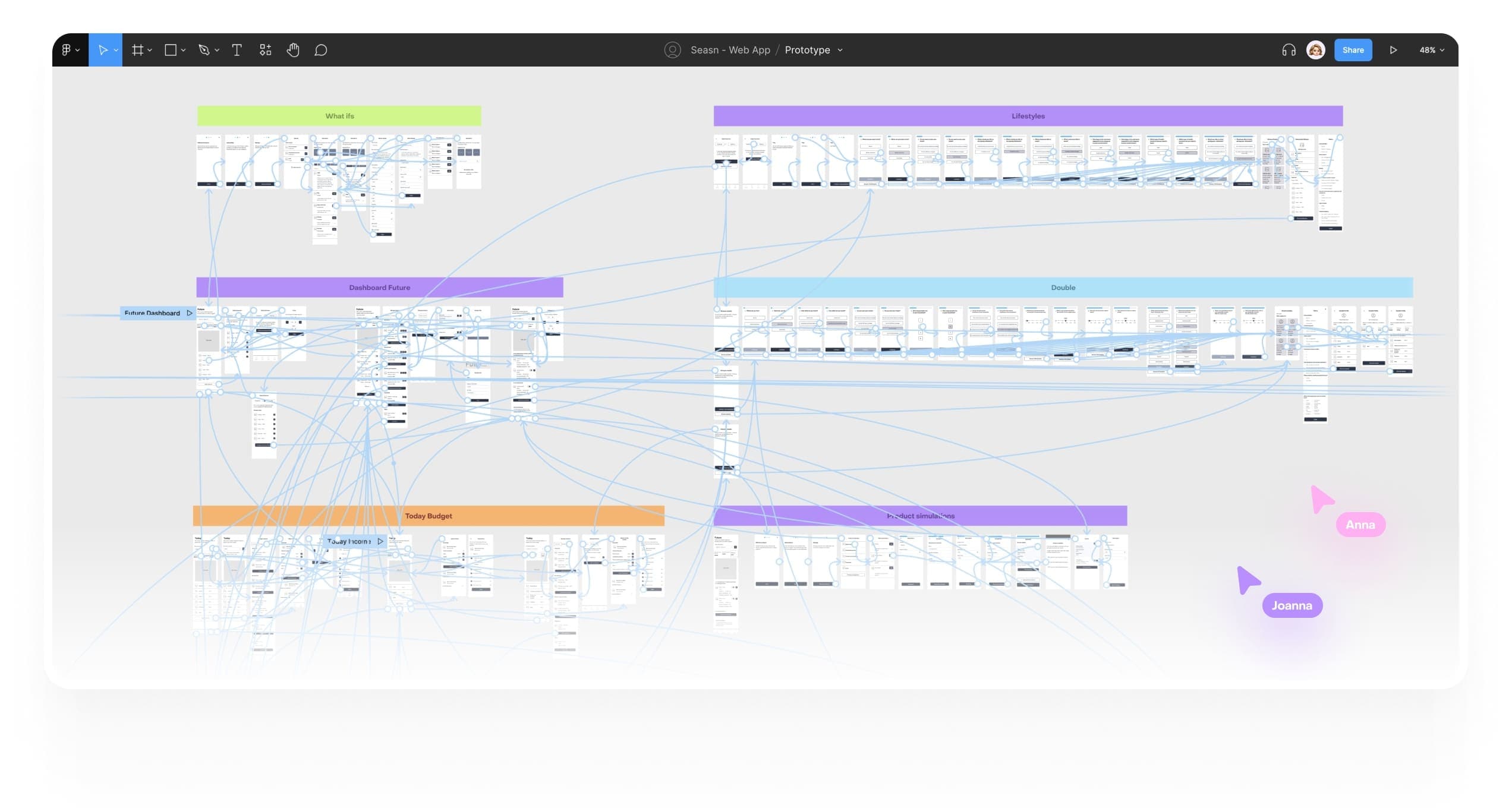Open the Figma main menu icon
Screen dimensions: 1512x808
pos(67,50)
